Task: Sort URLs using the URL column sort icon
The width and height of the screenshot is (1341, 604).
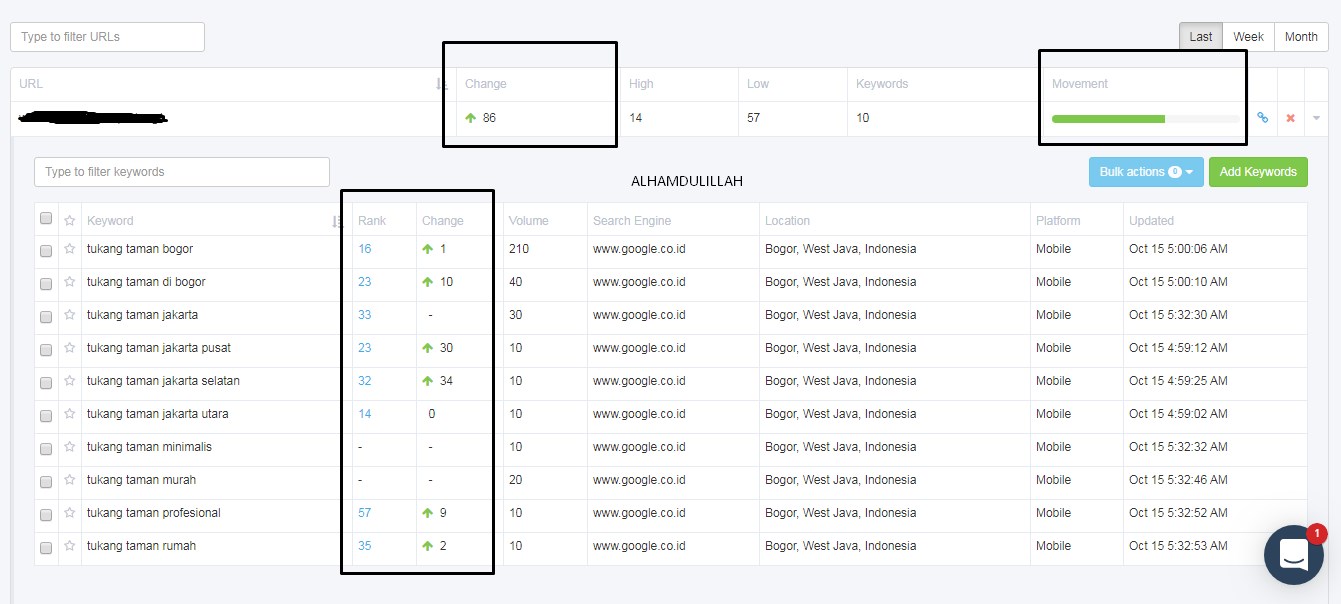Action: (442, 84)
